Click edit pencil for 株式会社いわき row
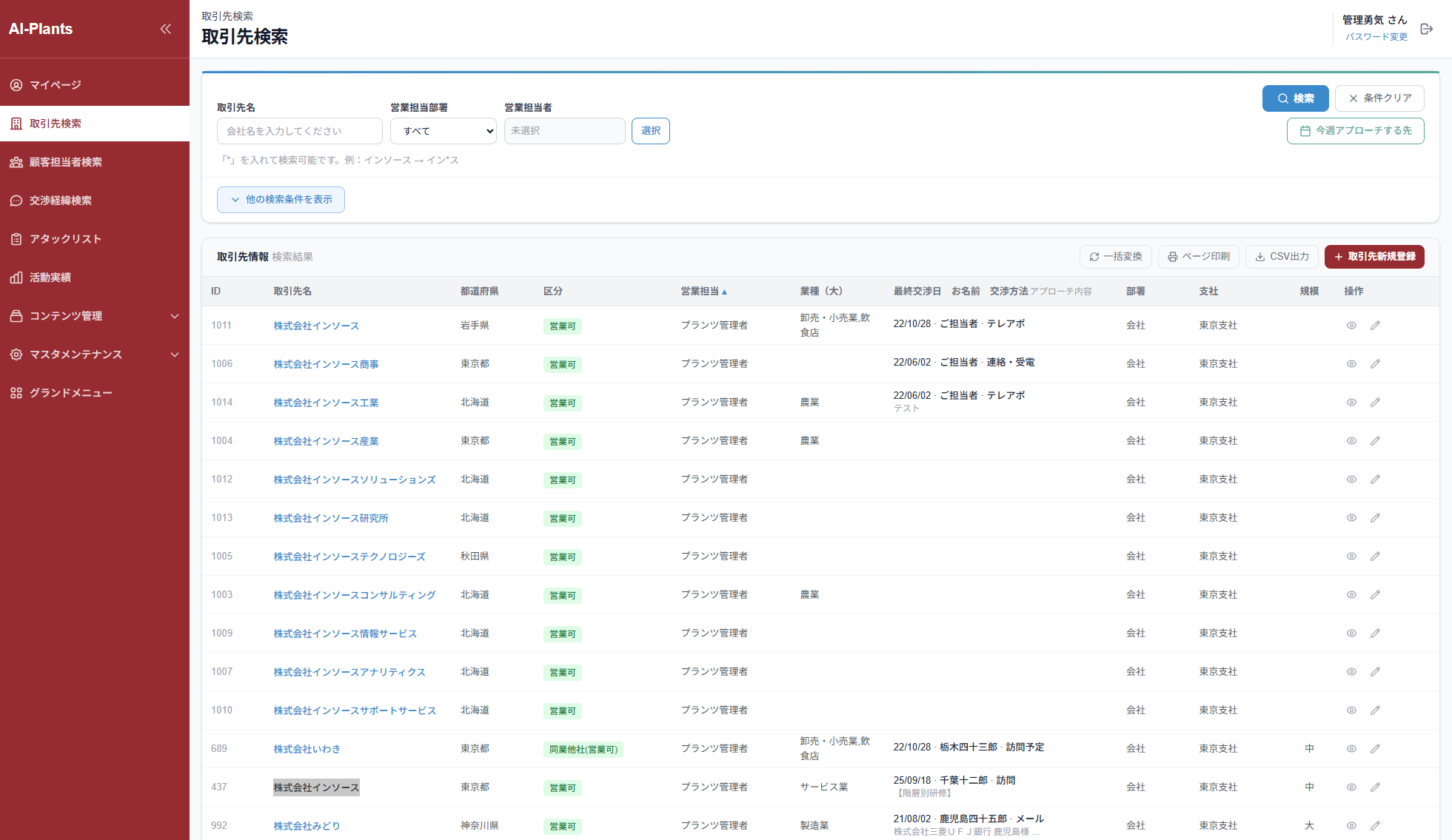The height and width of the screenshot is (840, 1452). 1375,749
